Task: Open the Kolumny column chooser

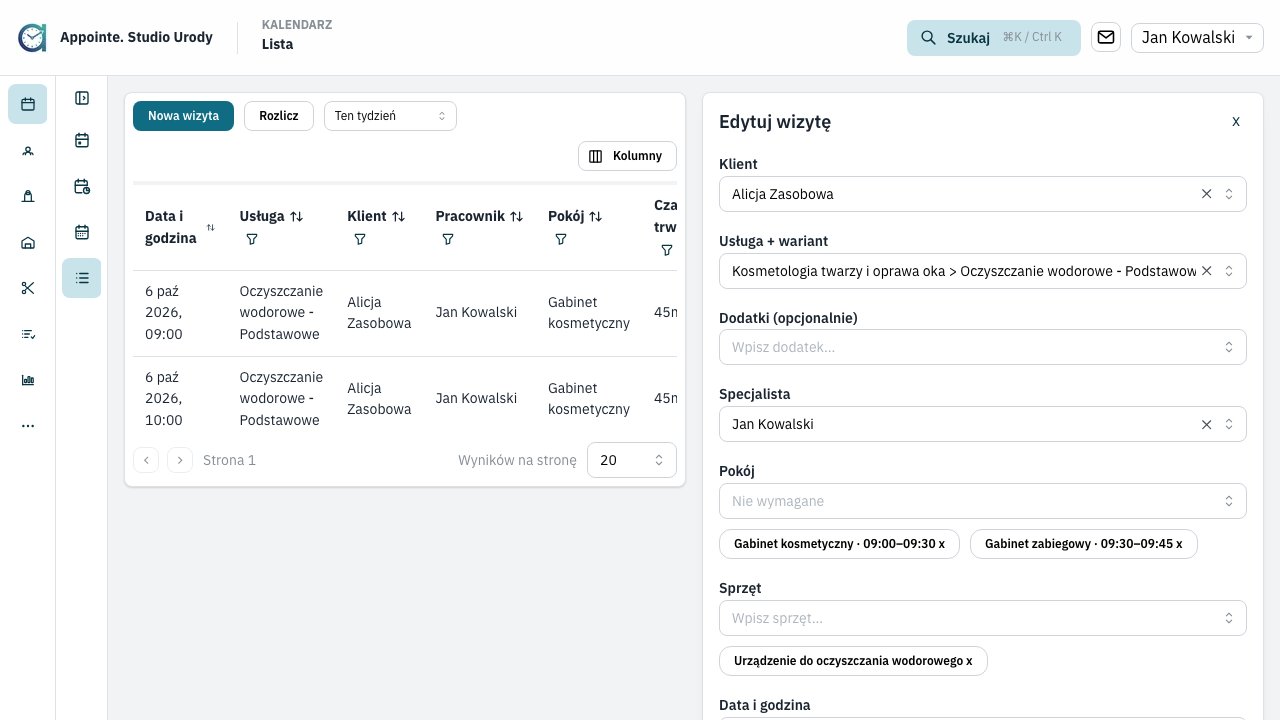Action: (627, 156)
